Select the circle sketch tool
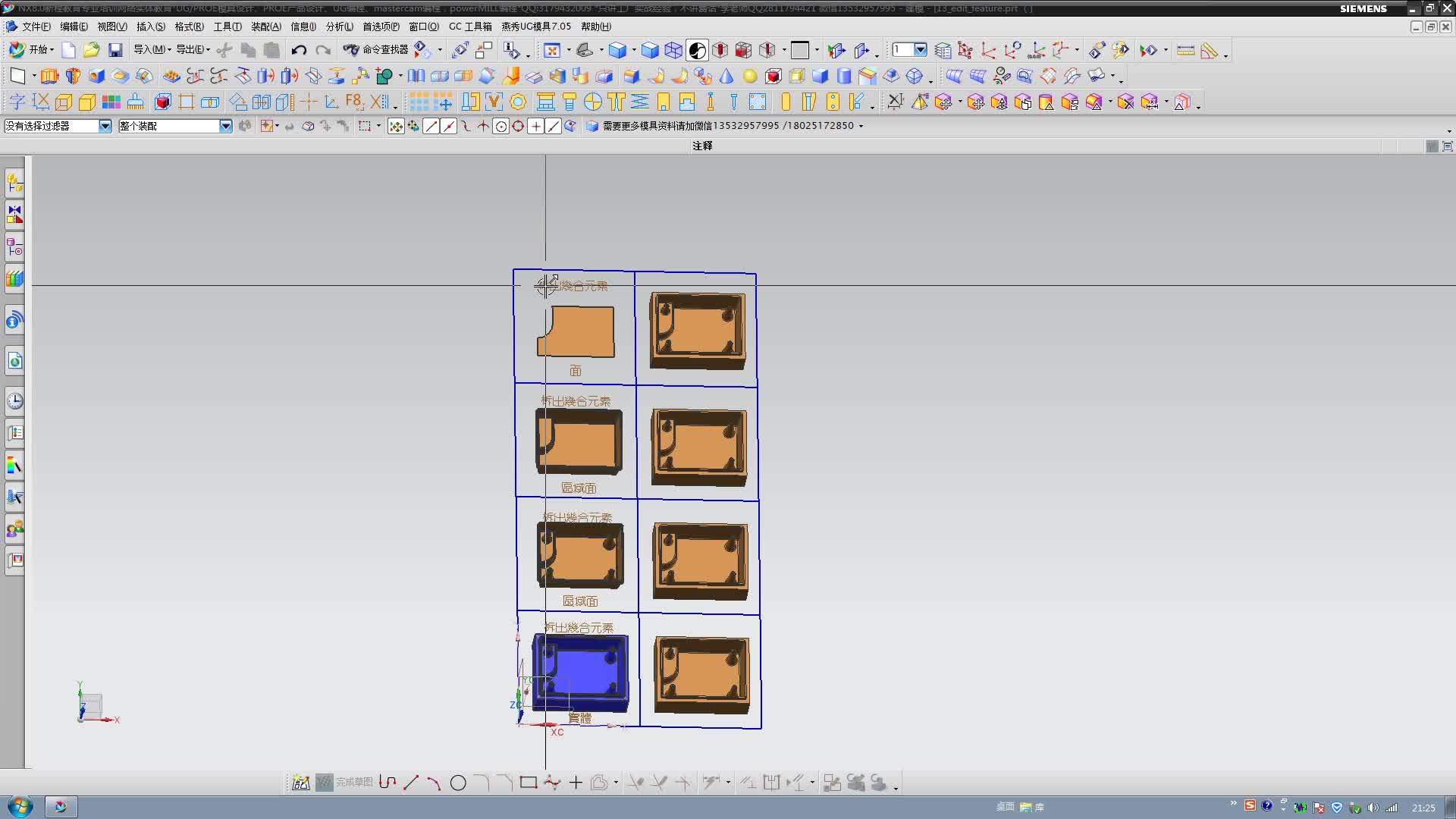The image size is (1456, 819). [458, 783]
